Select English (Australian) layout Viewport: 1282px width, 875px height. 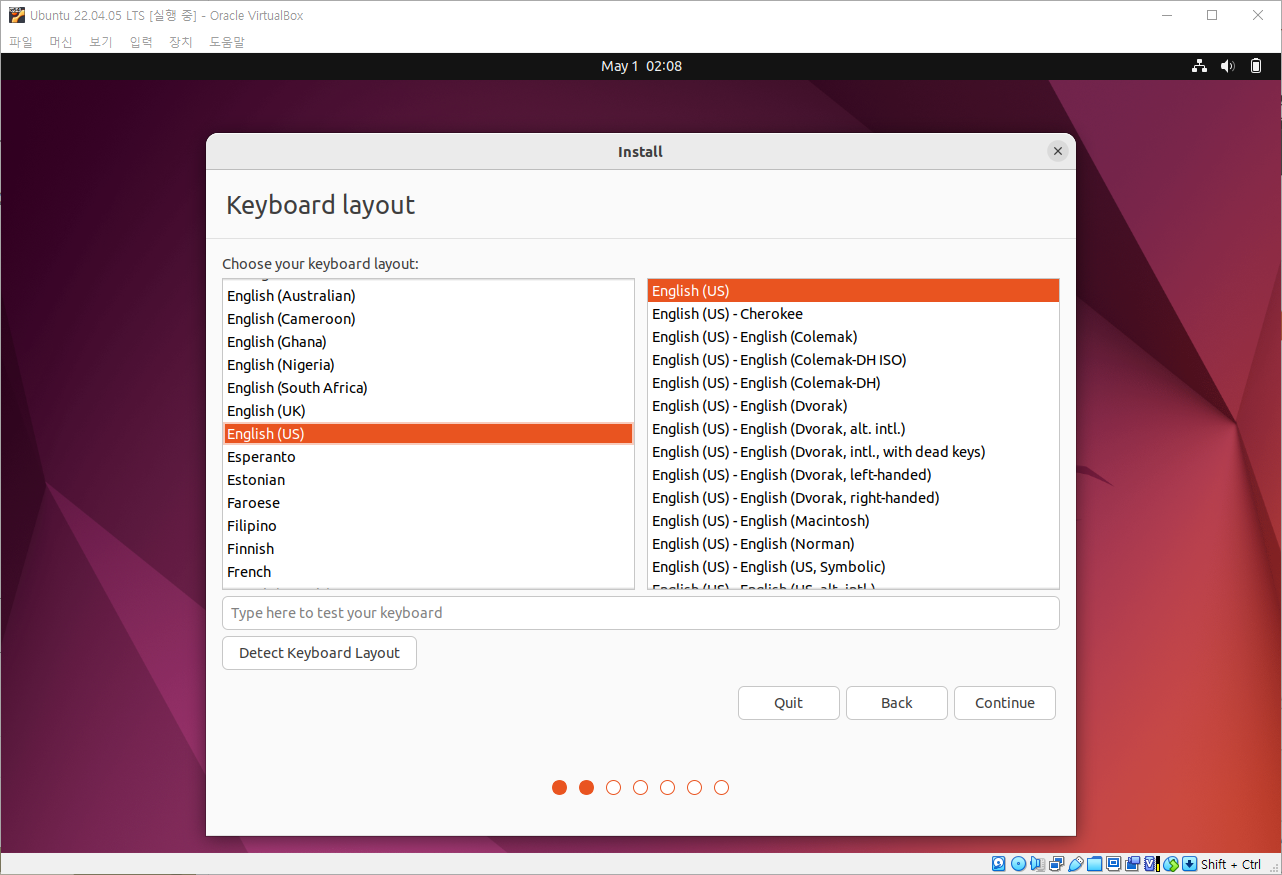click(x=428, y=296)
